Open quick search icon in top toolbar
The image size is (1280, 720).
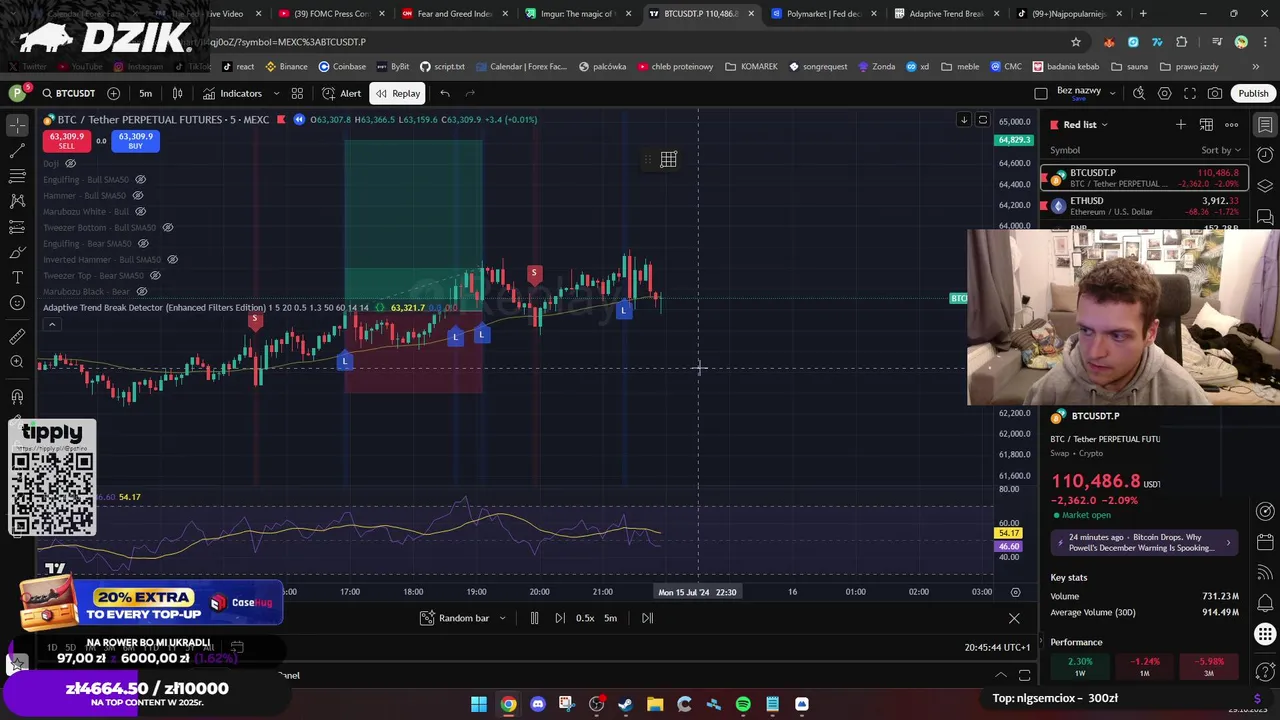1139,93
